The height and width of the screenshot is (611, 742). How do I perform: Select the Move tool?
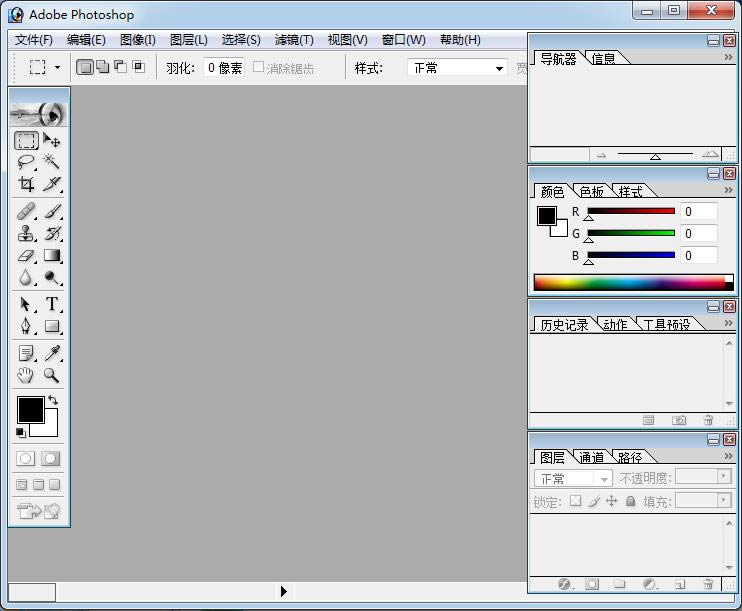coord(52,141)
